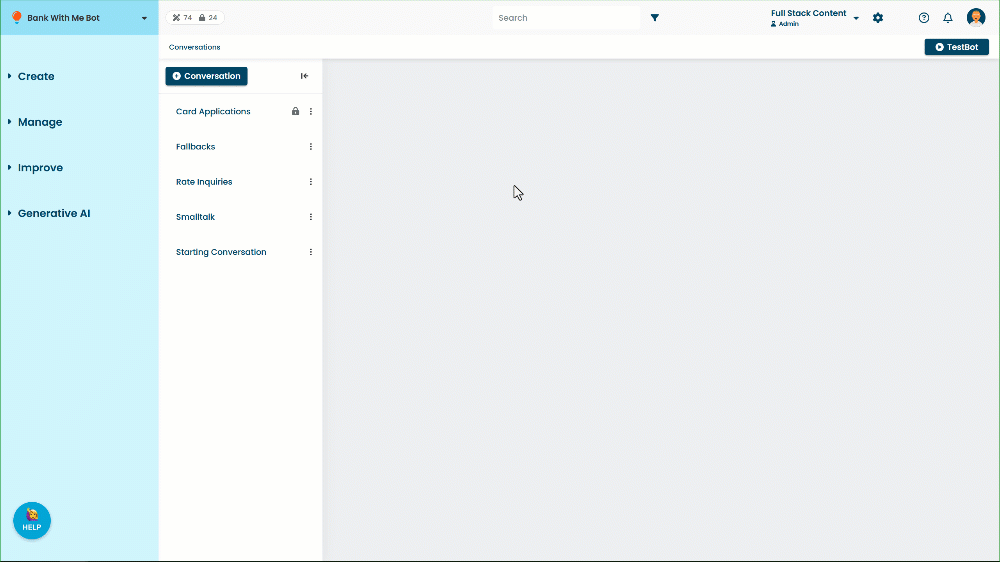Open the Bank With Me Bot dropdown

(x=144, y=18)
